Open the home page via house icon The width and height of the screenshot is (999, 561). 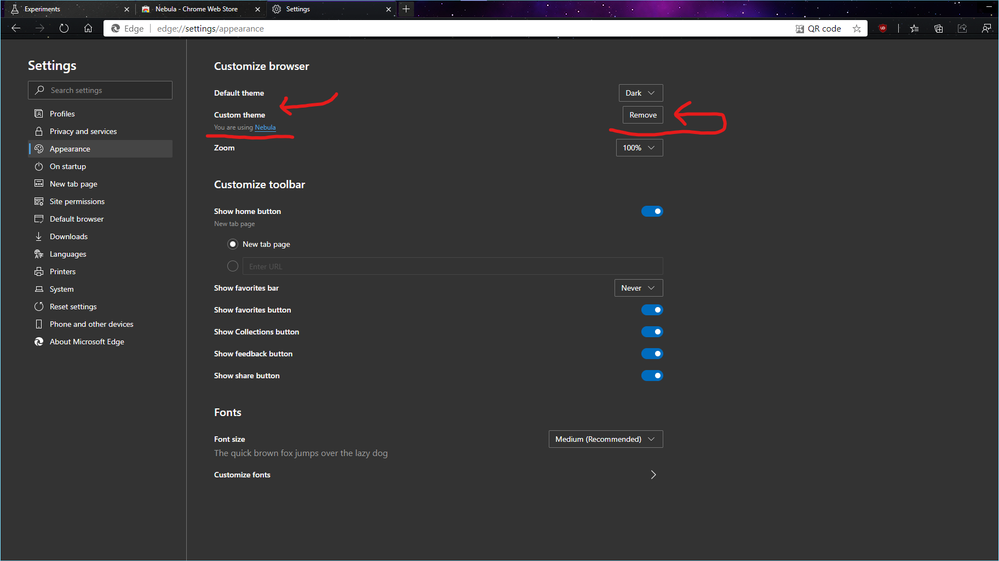(x=88, y=28)
